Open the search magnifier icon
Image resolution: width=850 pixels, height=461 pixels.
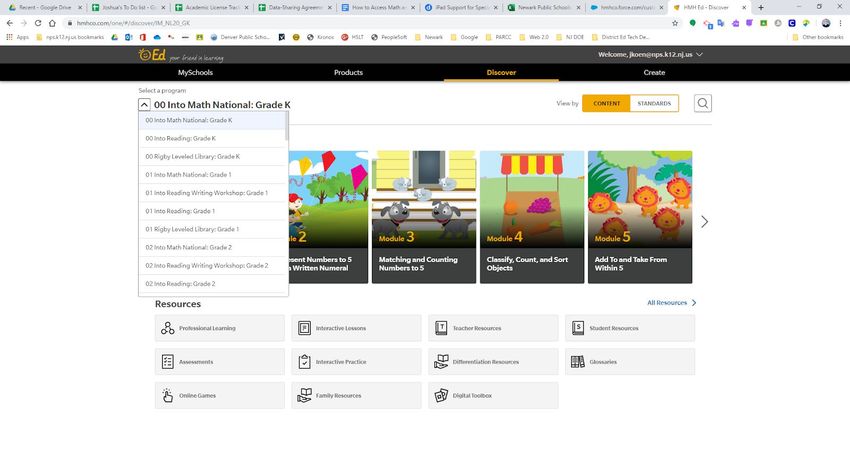(x=703, y=103)
